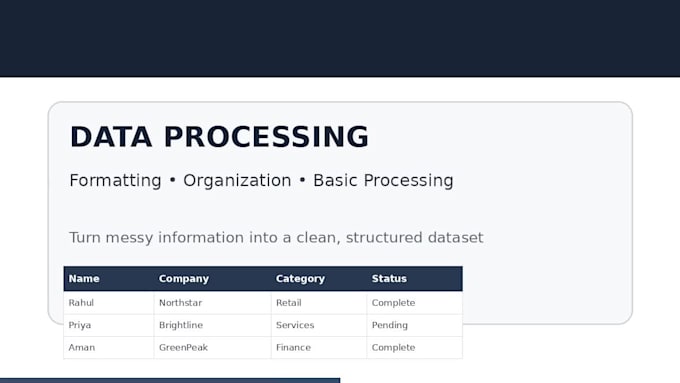Select the Aman name cell
This screenshot has width=680, height=383.
(x=109, y=348)
